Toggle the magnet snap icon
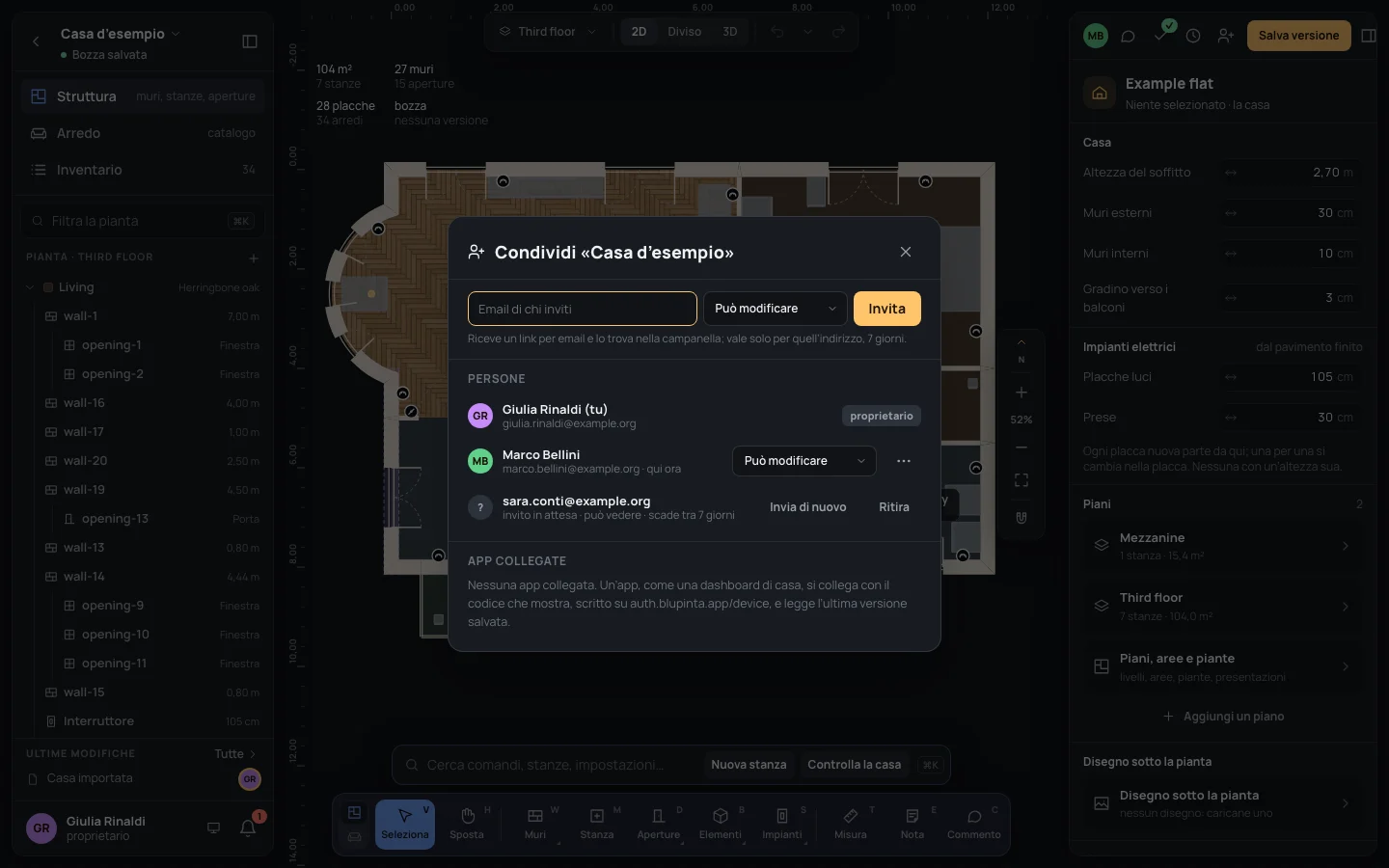Viewport: 1389px width, 868px height. 1021,518
